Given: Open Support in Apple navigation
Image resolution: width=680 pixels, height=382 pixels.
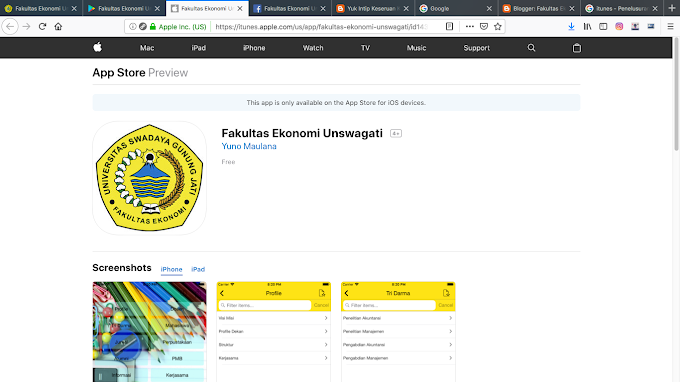Looking at the screenshot, I should [476, 48].
